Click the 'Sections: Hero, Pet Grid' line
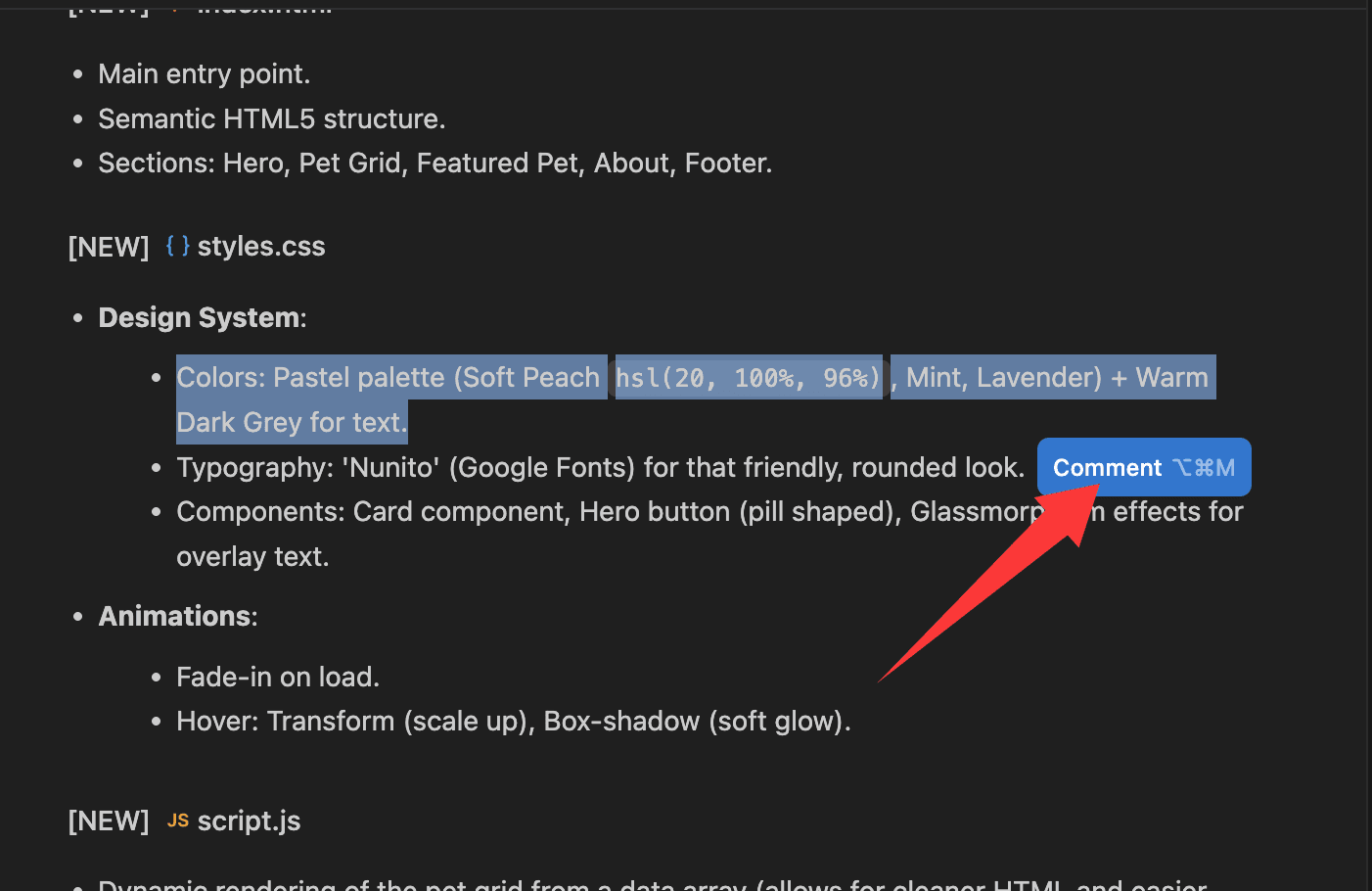 point(434,164)
